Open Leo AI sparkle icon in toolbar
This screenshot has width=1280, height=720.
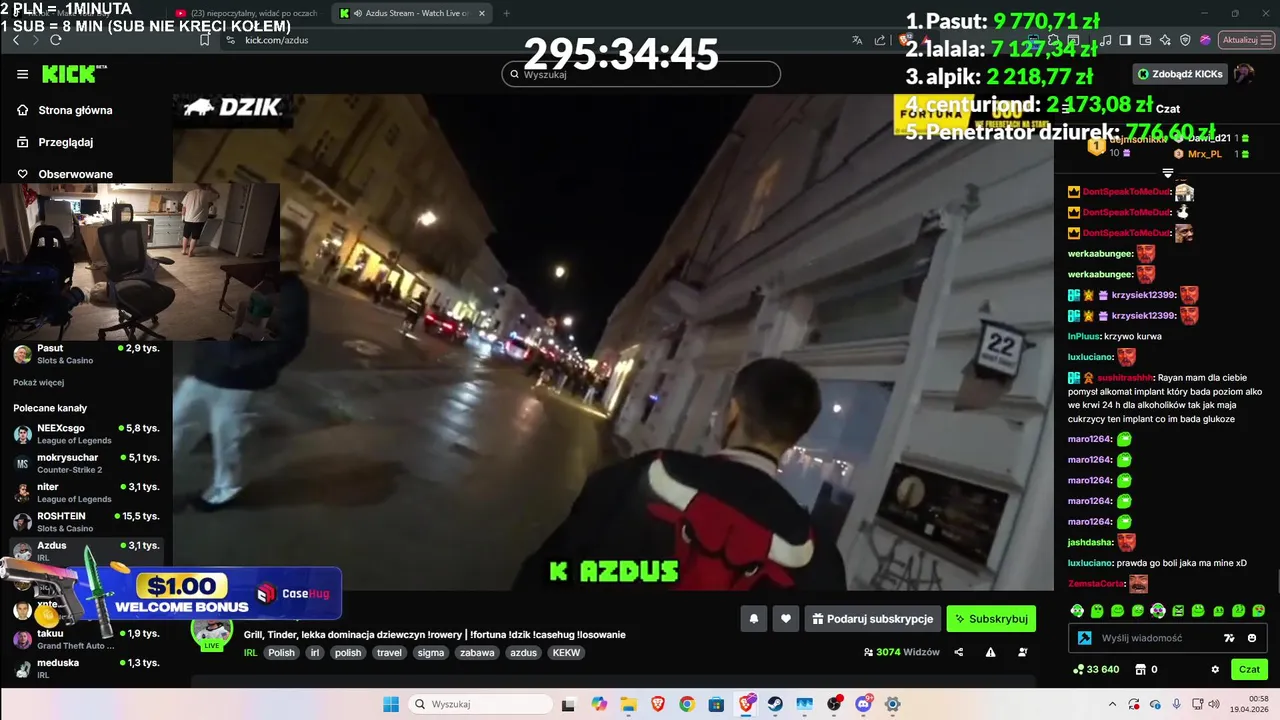[x=1165, y=40]
